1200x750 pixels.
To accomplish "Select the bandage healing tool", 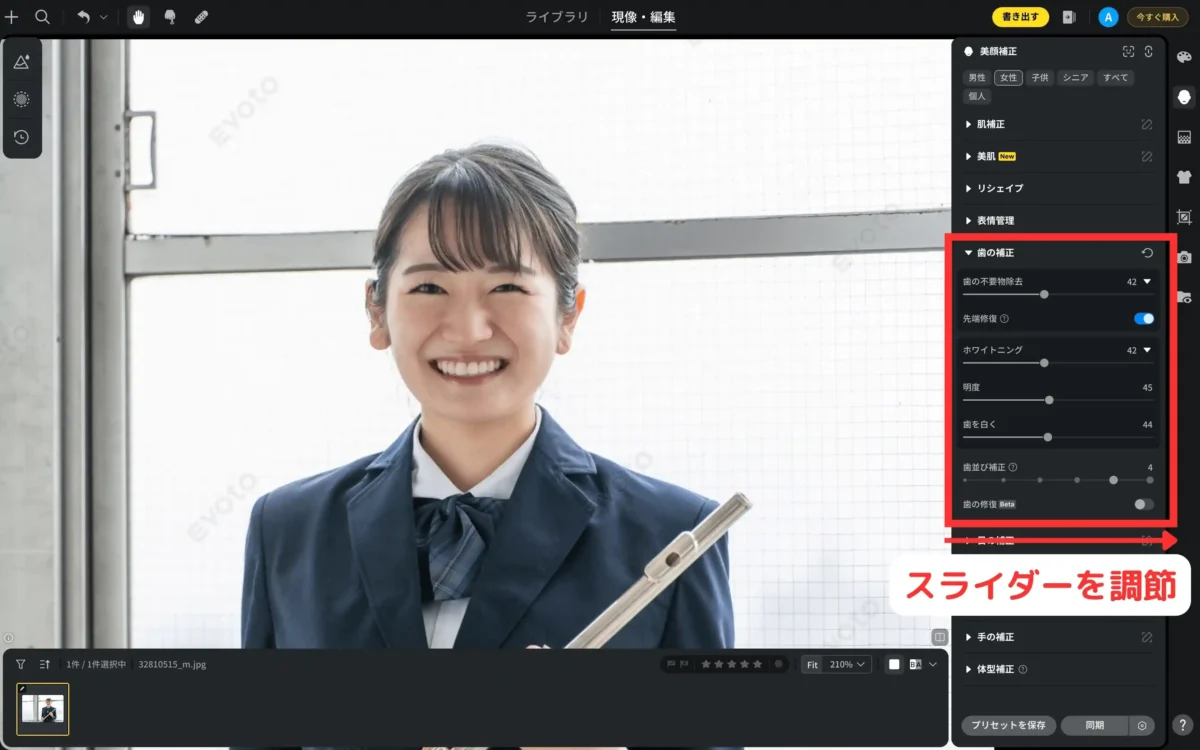I will pos(201,17).
